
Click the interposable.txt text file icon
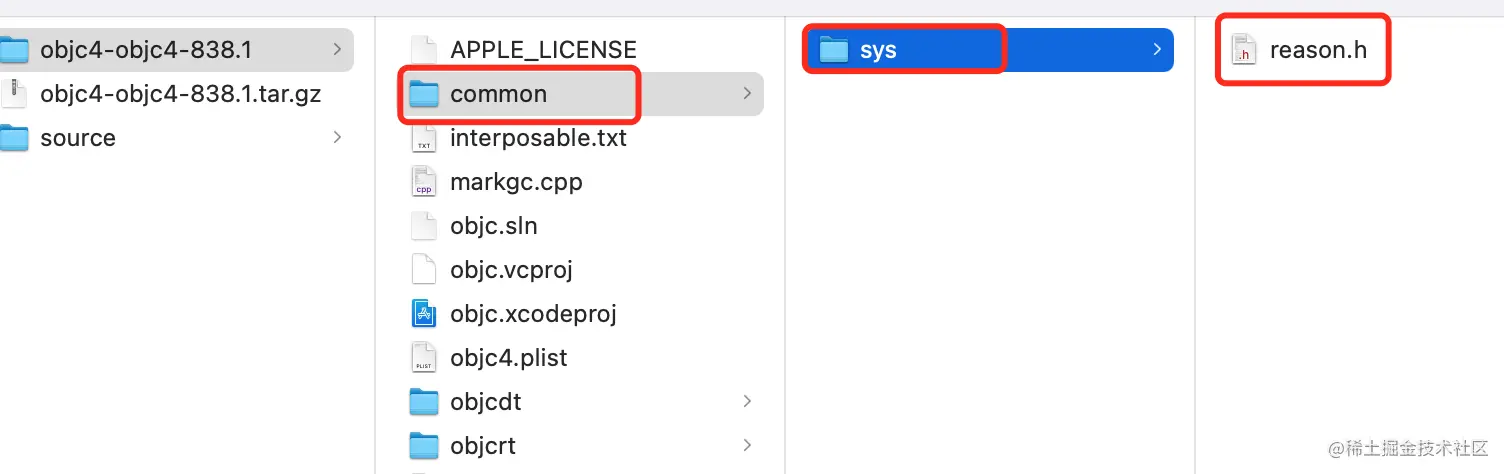[x=425, y=138]
